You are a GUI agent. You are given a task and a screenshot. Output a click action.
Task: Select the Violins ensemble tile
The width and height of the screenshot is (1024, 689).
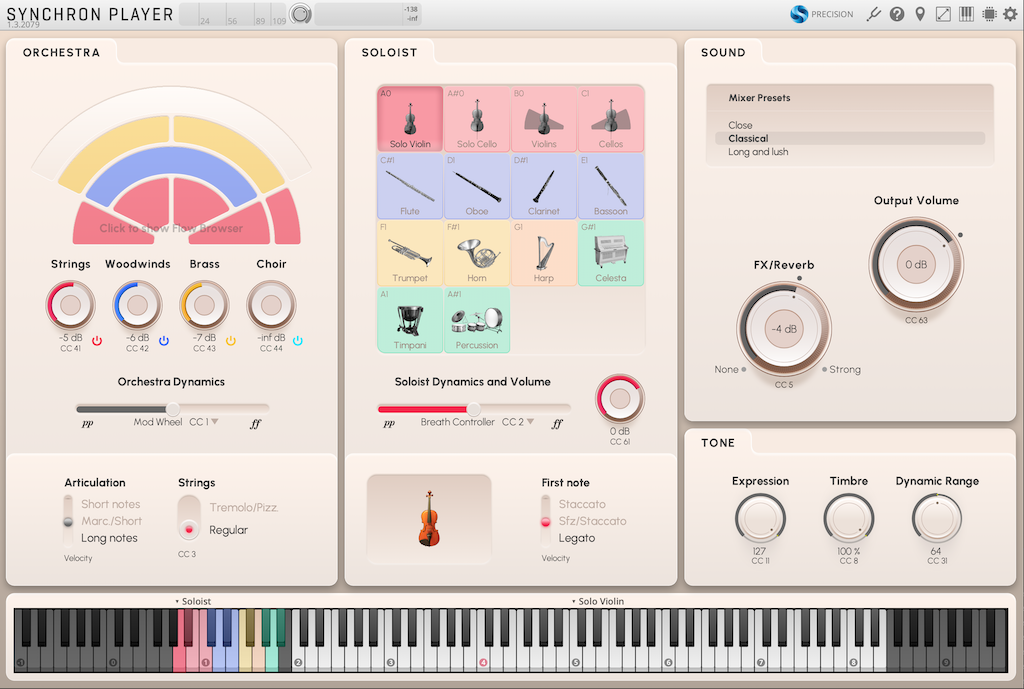(x=544, y=119)
